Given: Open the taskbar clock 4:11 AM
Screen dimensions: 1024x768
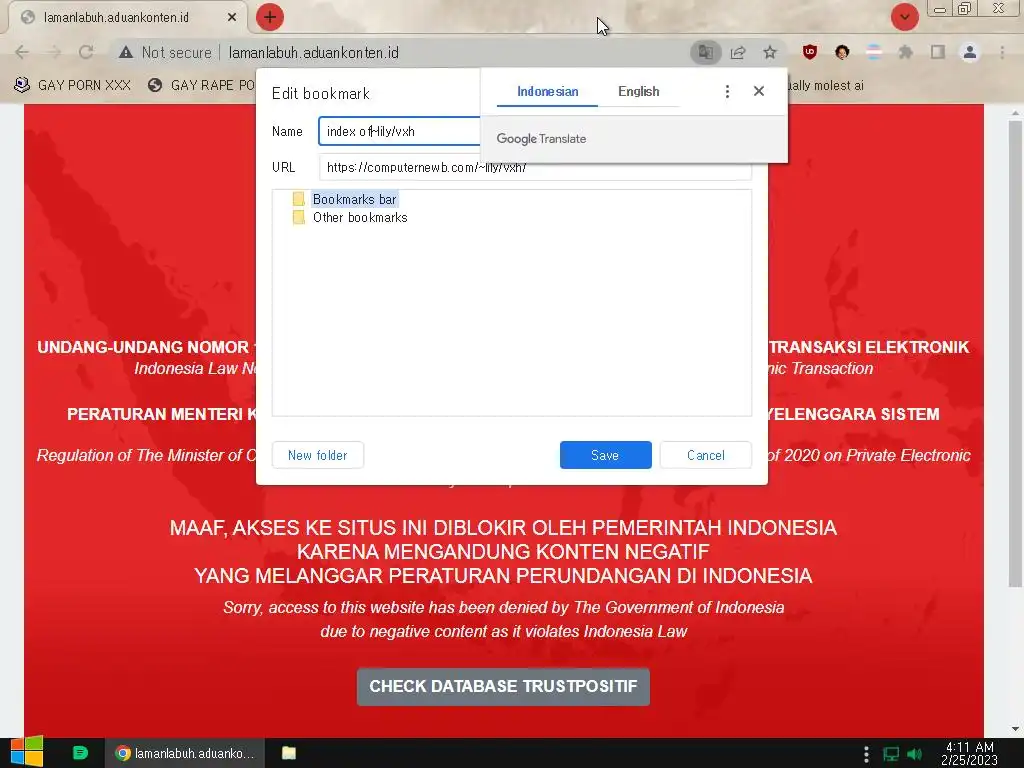Looking at the screenshot, I should pyautogui.click(x=969, y=753).
